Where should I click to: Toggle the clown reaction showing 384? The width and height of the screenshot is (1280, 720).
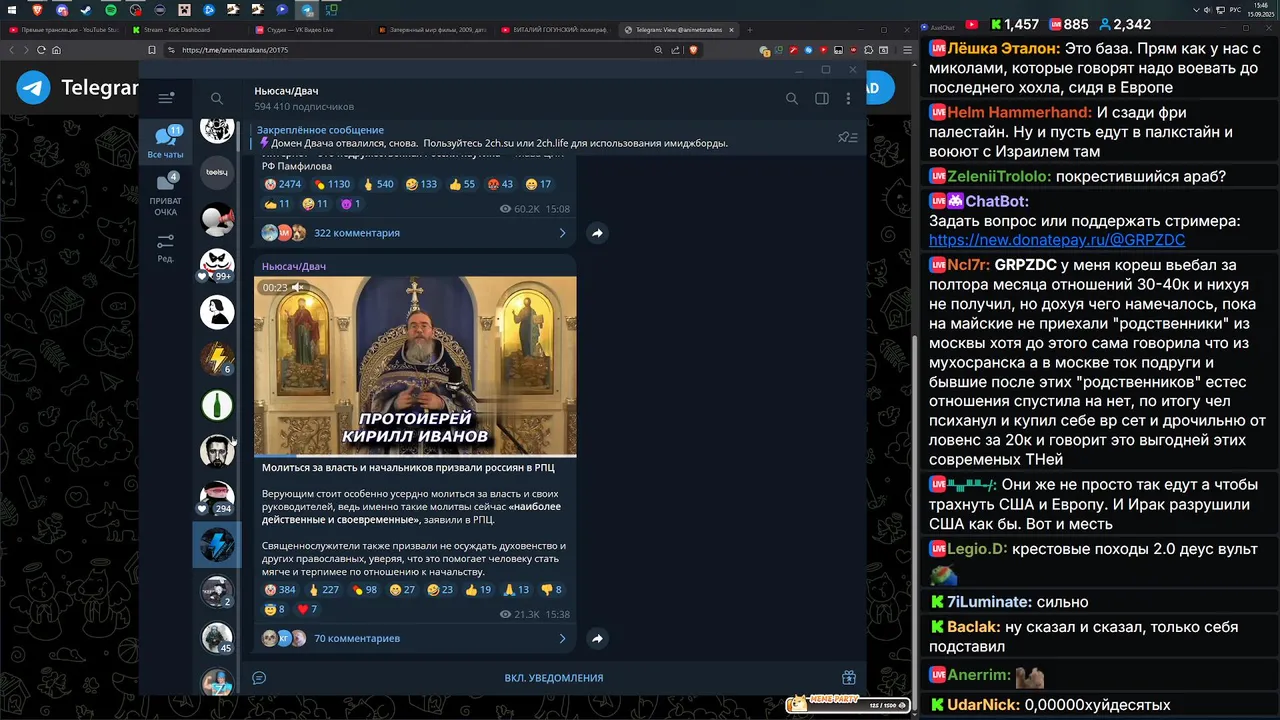coord(279,590)
